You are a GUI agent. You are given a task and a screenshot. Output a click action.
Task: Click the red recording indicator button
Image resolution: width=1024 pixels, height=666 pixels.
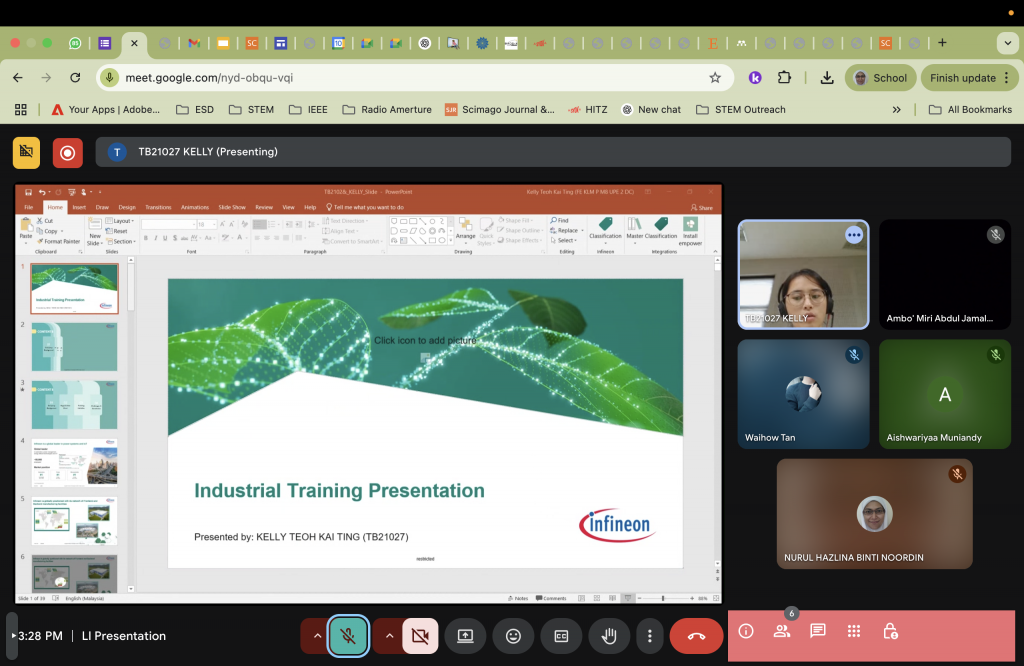[67, 153]
